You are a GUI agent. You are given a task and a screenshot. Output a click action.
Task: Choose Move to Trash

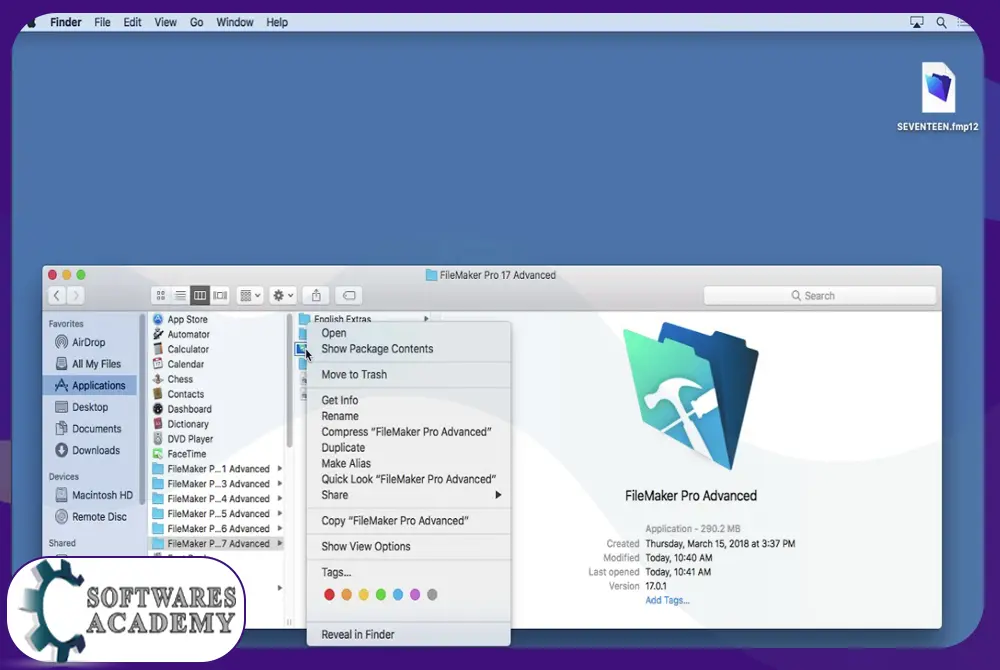point(409,374)
